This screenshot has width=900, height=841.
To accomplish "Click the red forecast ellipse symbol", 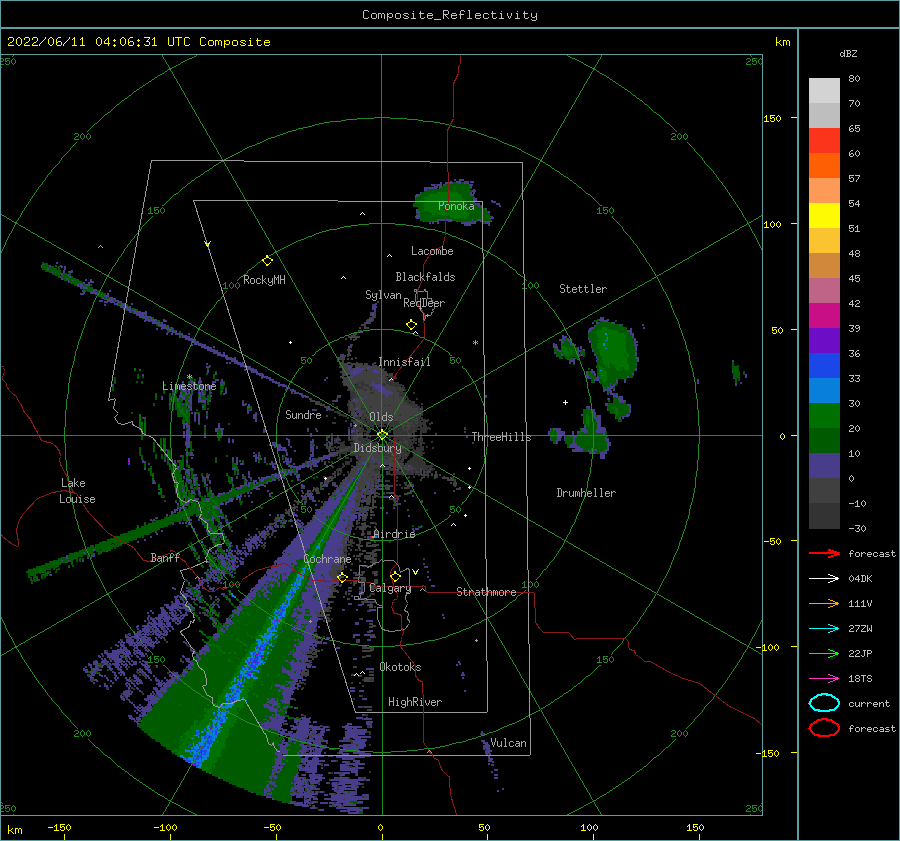I will click(824, 728).
